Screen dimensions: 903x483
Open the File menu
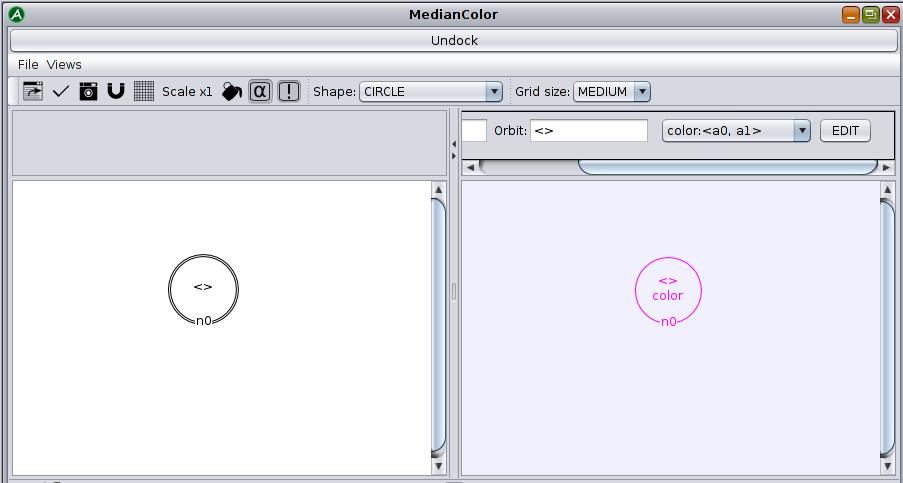[x=28, y=64]
